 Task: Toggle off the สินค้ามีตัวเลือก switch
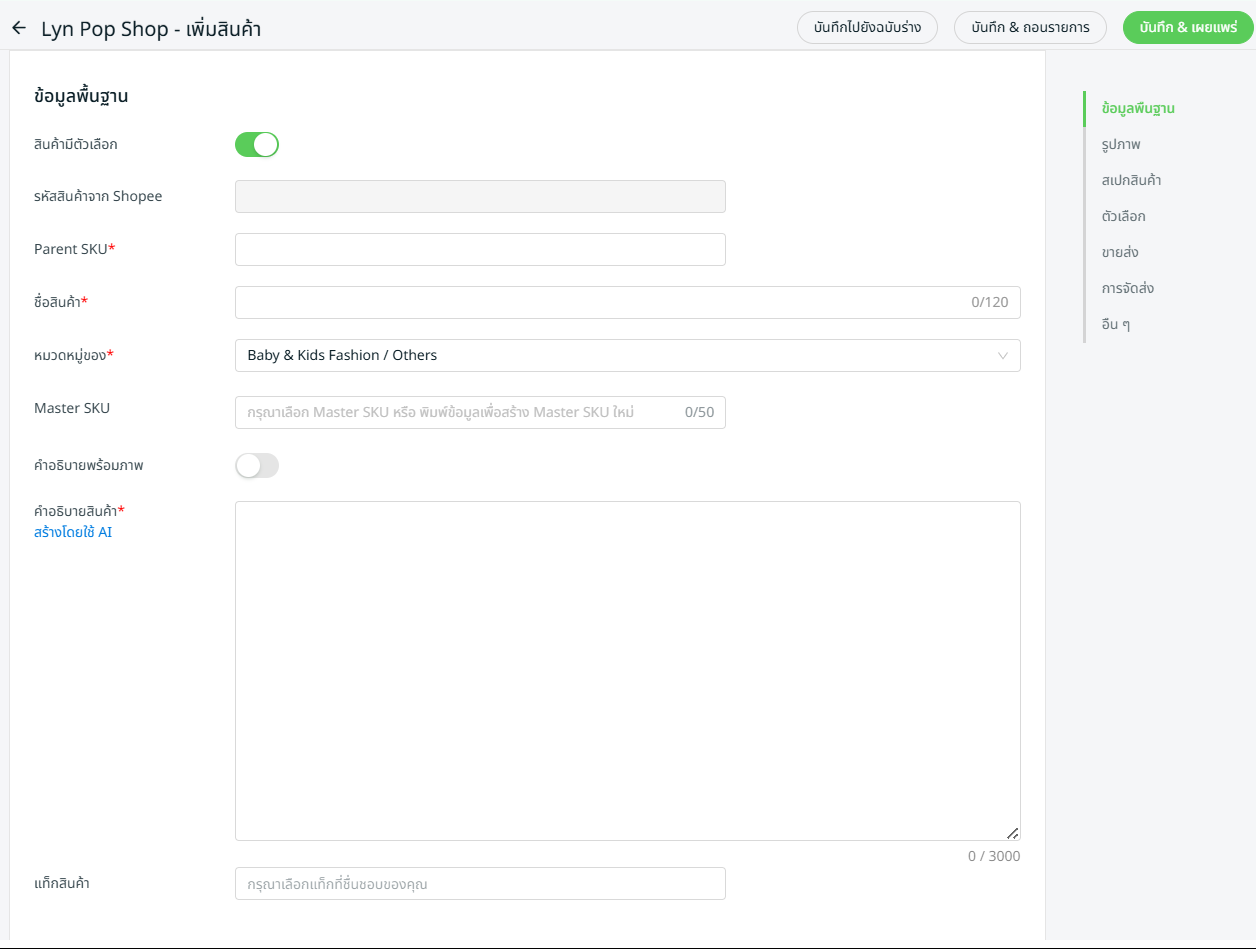pos(257,145)
